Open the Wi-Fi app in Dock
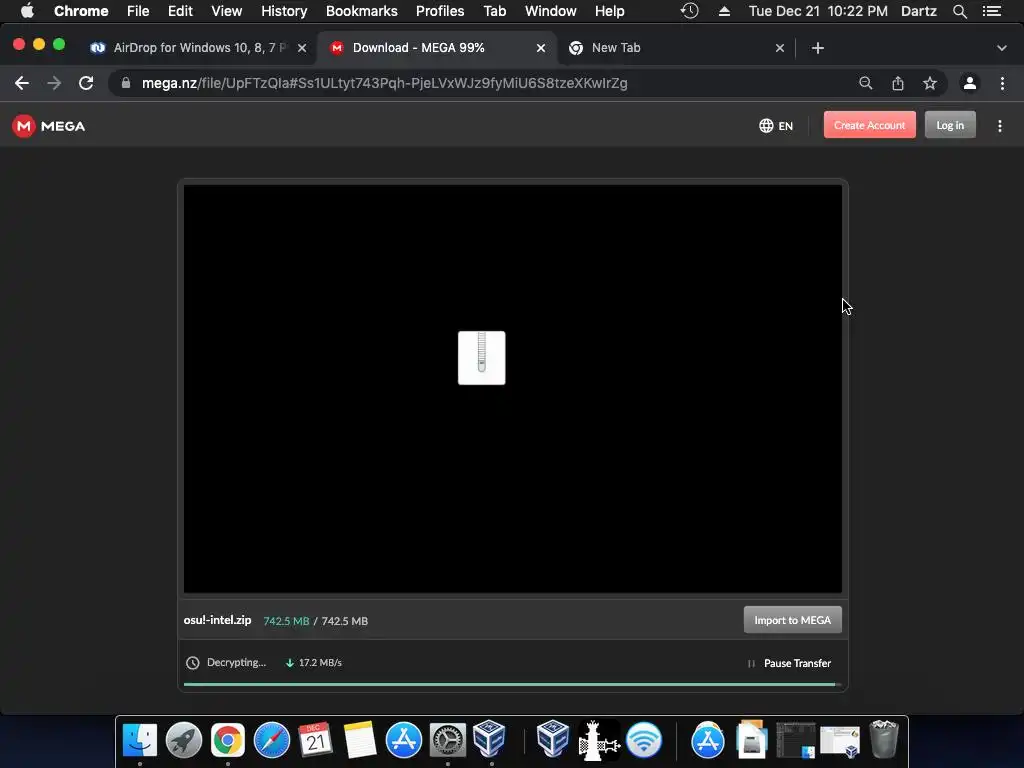 coord(644,740)
